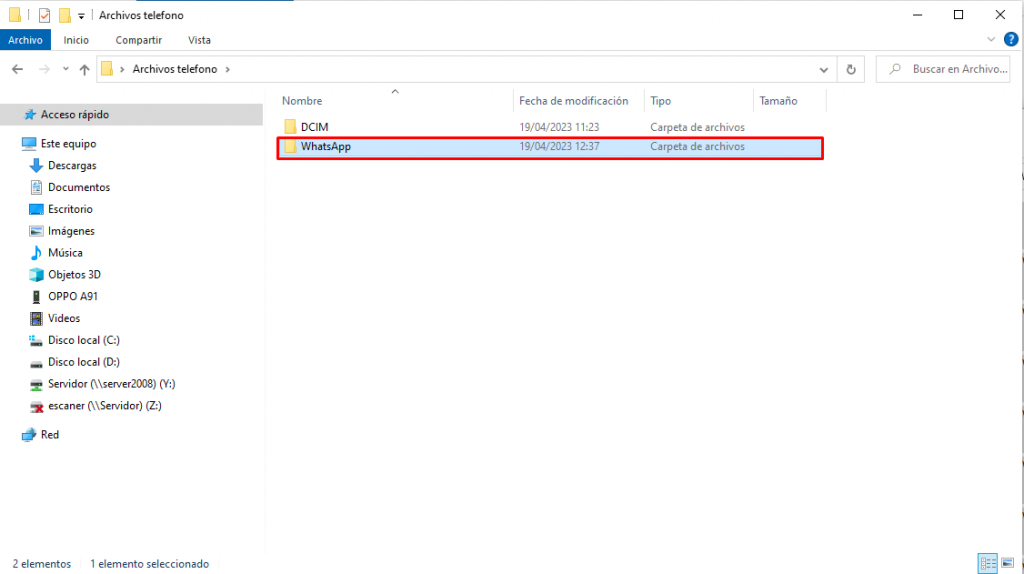Open the Archivo menu
Screen dimensions: 1024x574
click(25, 40)
